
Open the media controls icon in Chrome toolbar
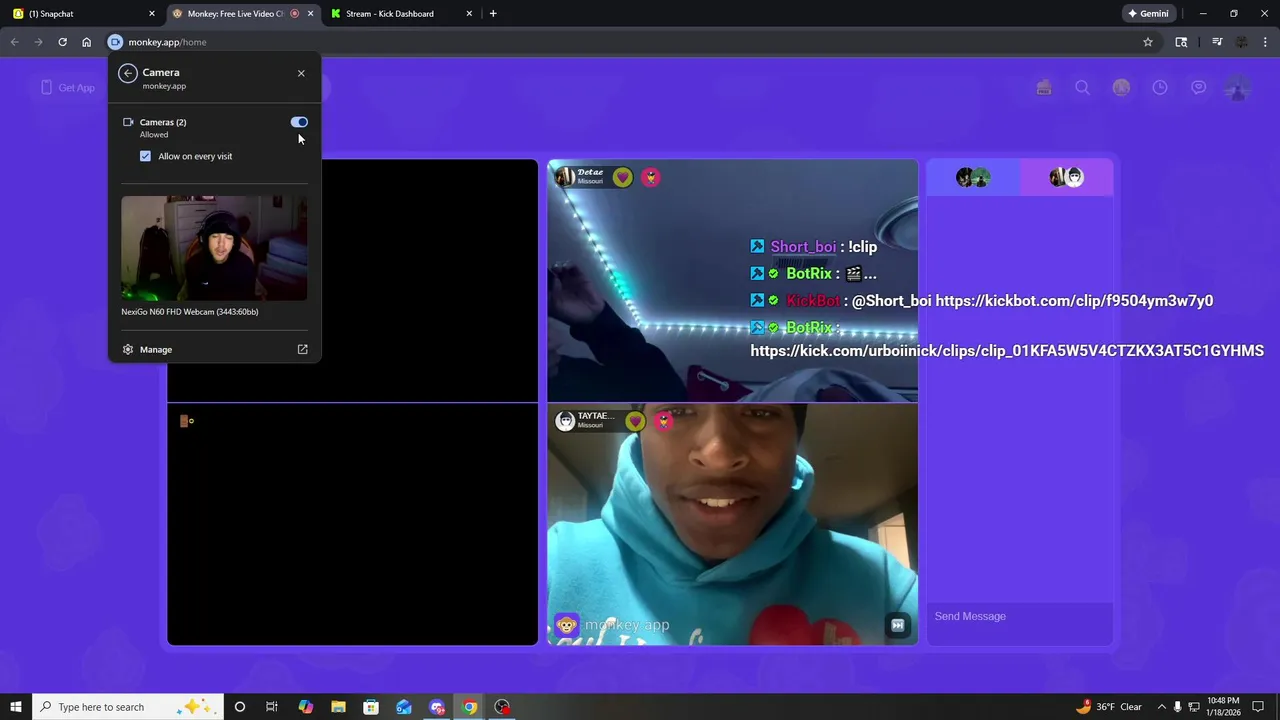(1217, 42)
